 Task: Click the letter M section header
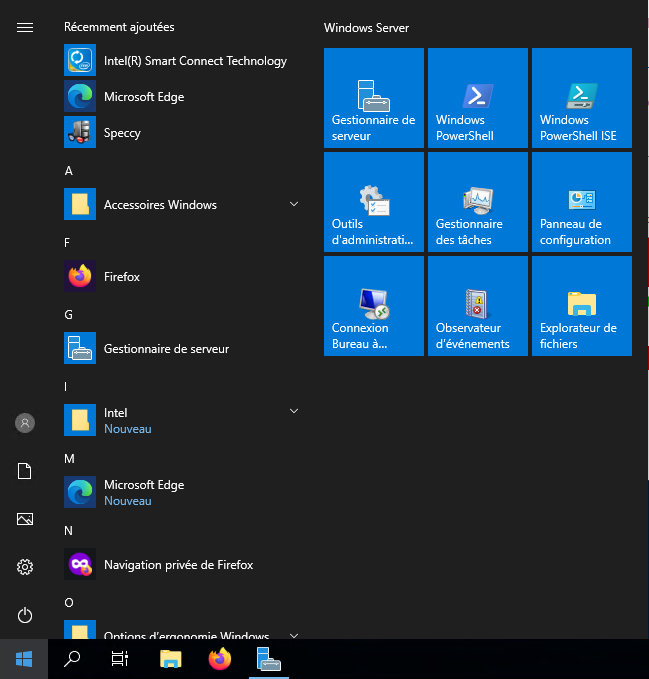pyautogui.click(x=69, y=459)
